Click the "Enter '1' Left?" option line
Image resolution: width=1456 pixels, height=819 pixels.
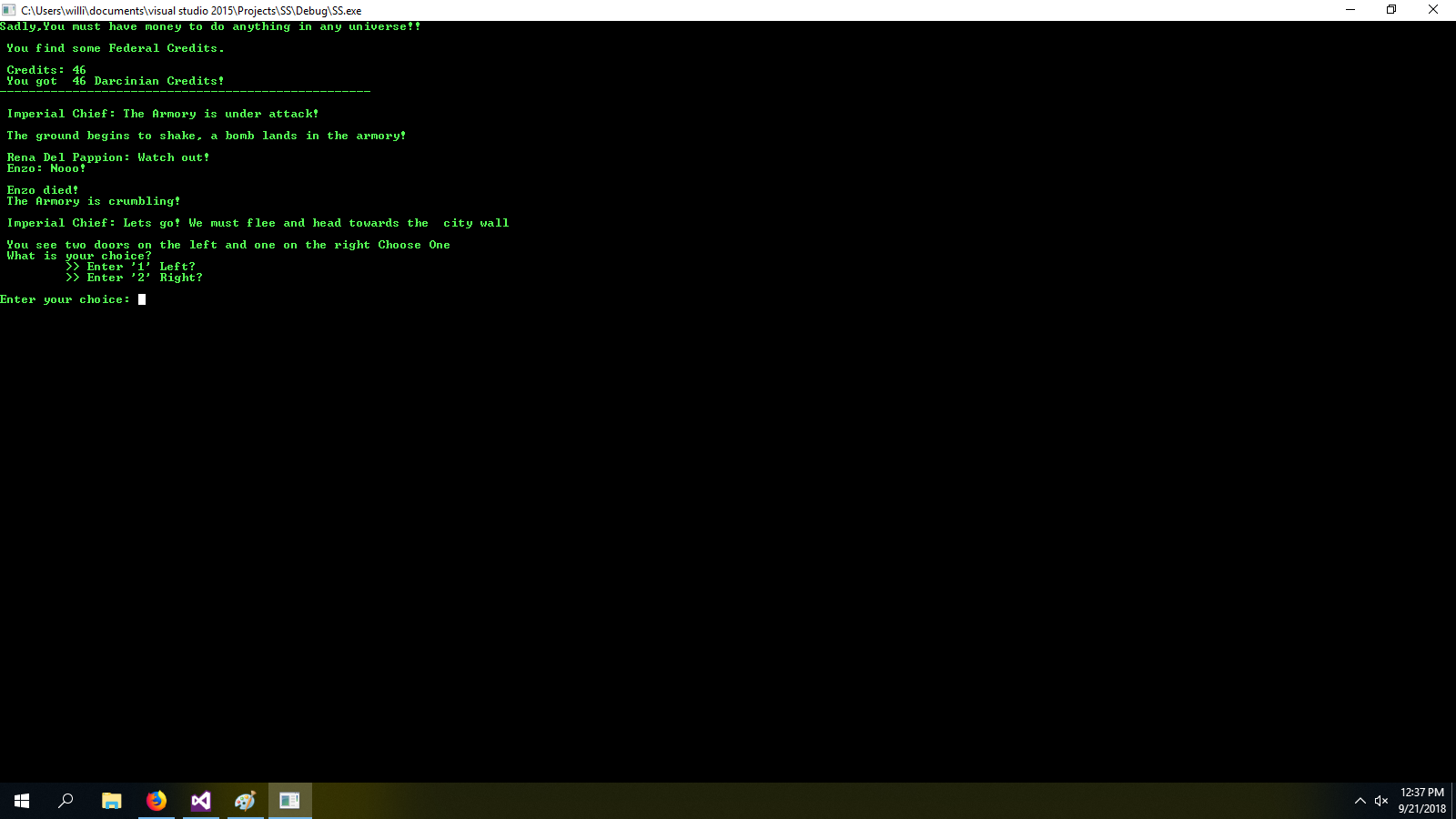click(130, 267)
